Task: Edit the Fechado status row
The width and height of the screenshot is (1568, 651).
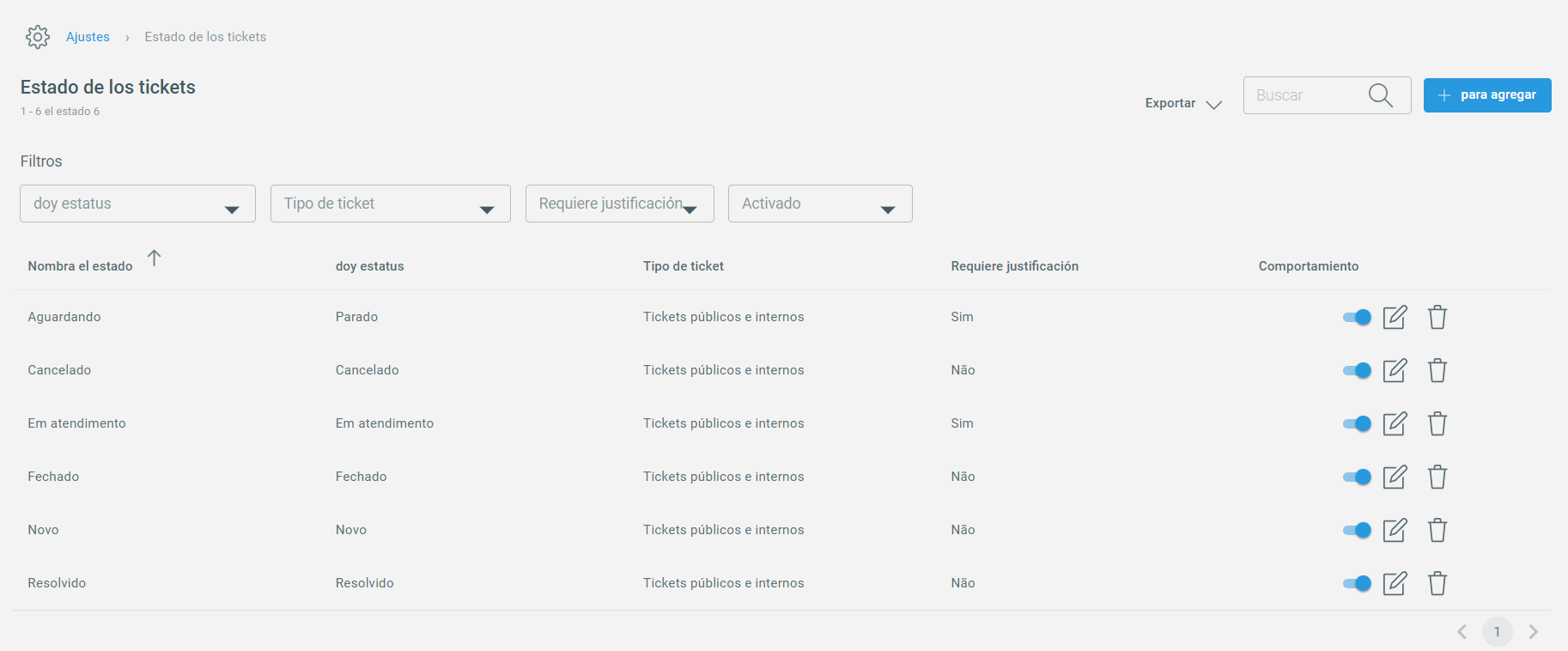Action: coord(1395,477)
